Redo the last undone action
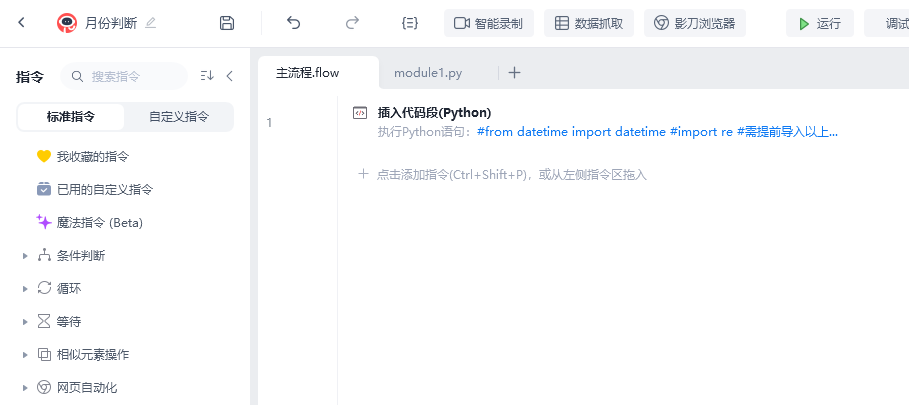Screen dimensions: 909x405 [x=352, y=23]
